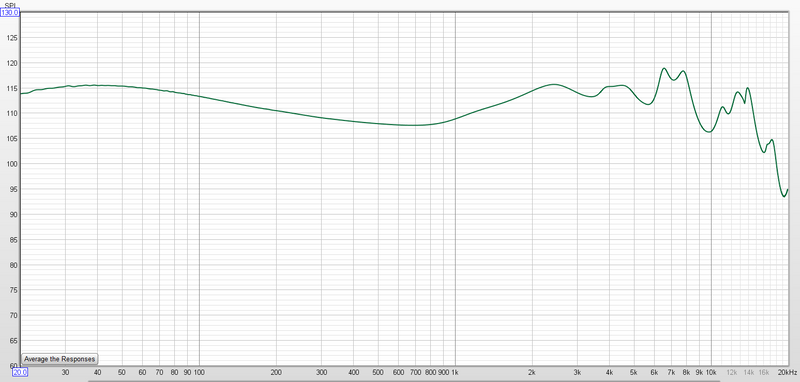Click the 4k frequency axis label
This screenshot has width=800, height=382.
pyautogui.click(x=610, y=372)
